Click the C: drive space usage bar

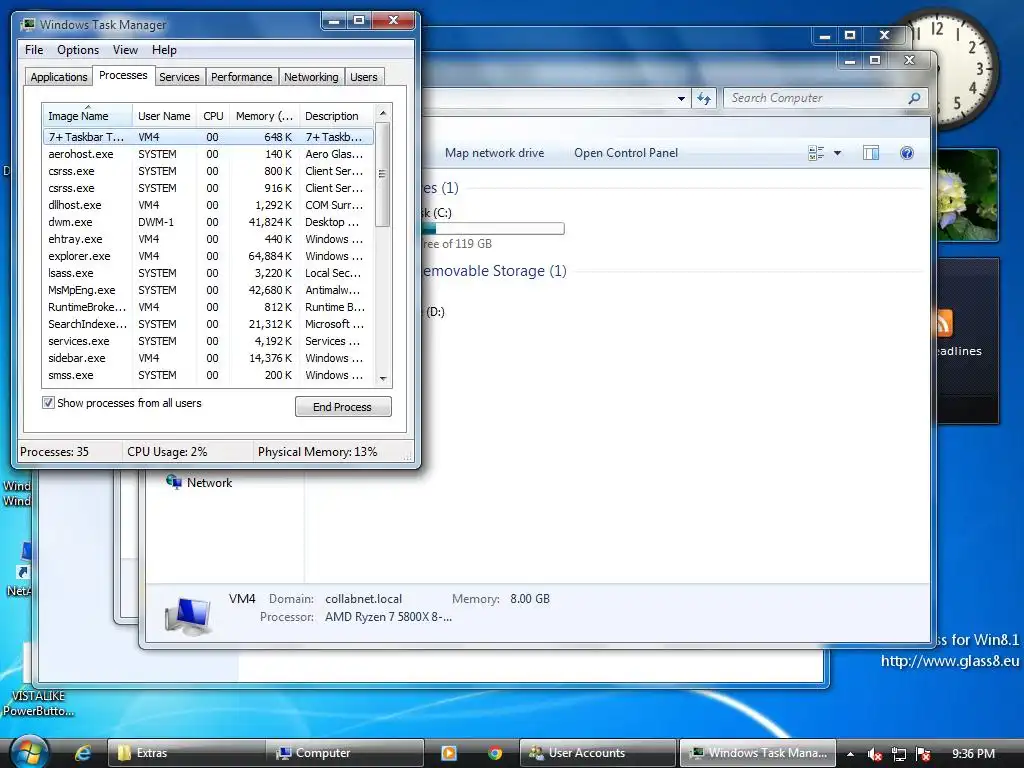click(493, 229)
